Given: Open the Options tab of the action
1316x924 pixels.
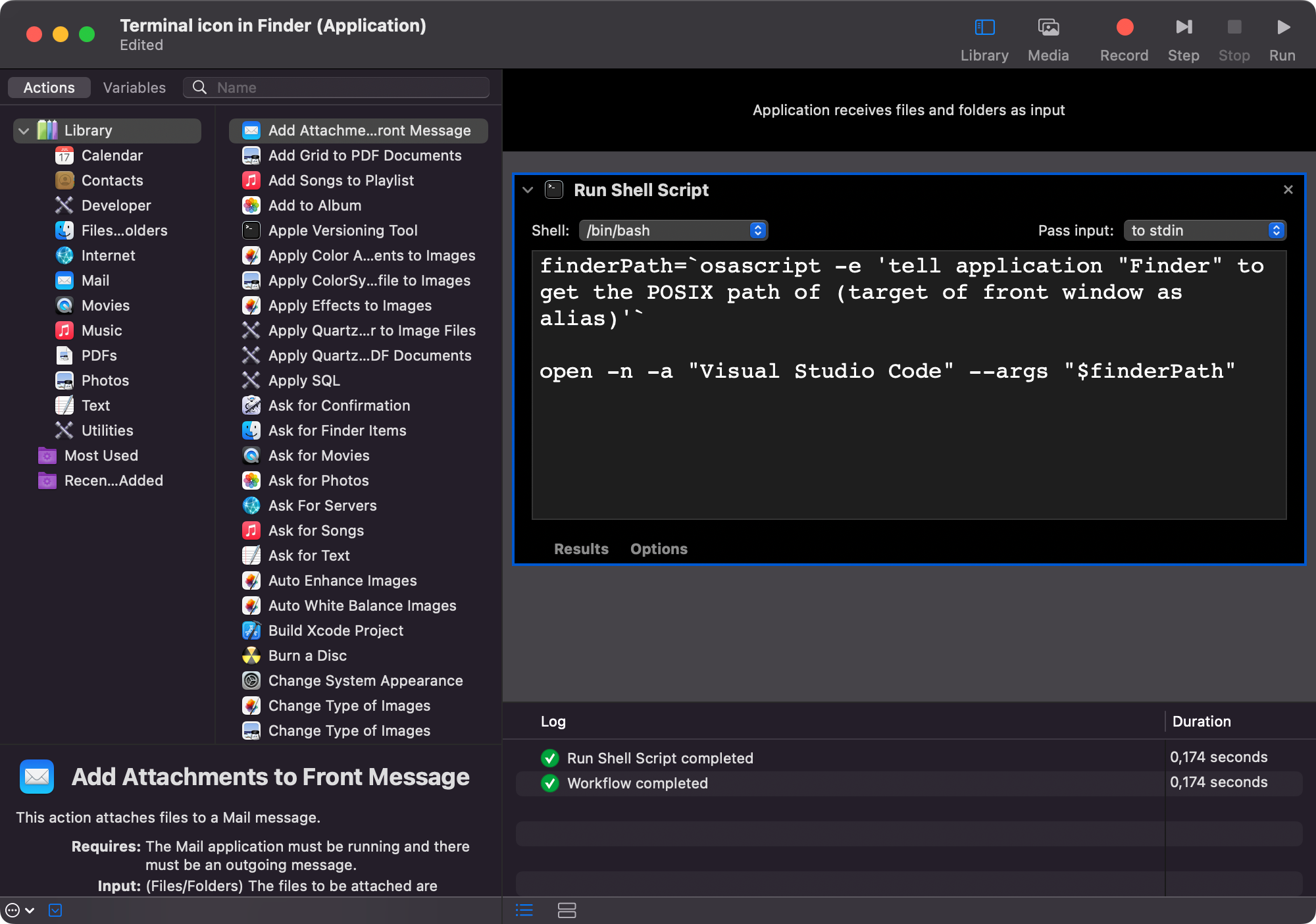Looking at the screenshot, I should [659, 549].
